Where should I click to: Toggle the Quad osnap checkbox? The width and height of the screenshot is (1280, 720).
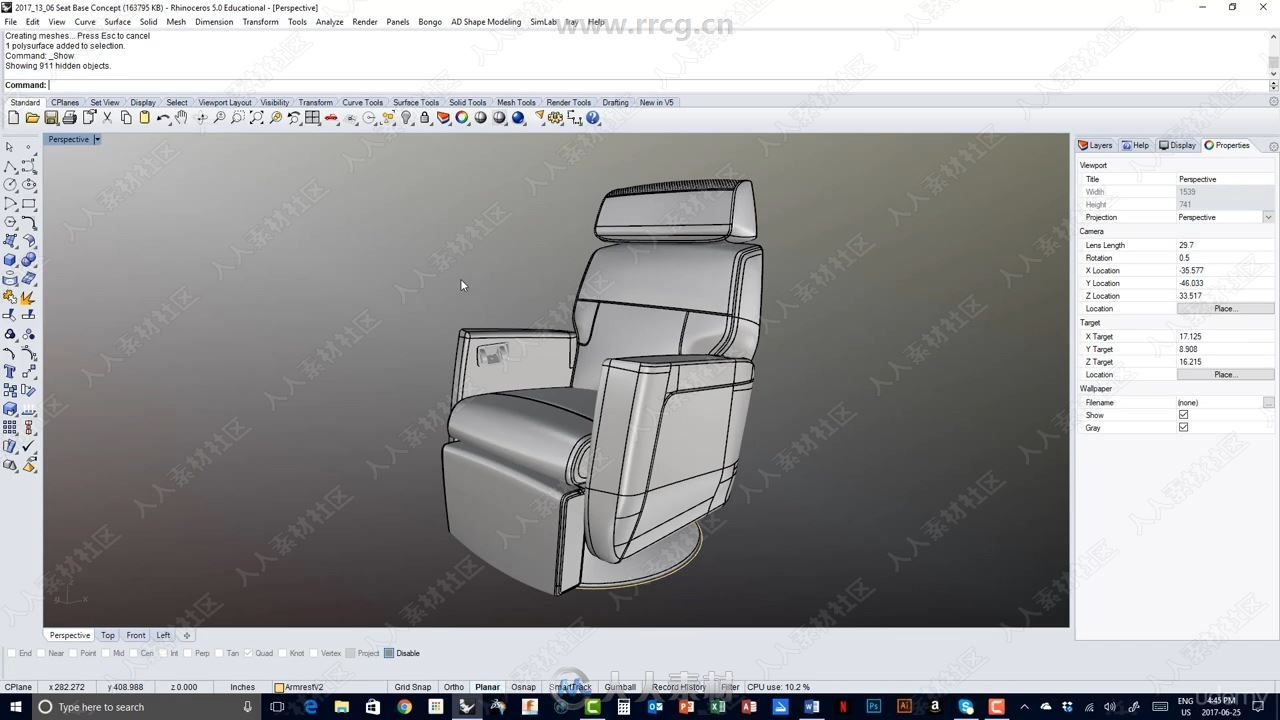(x=248, y=653)
